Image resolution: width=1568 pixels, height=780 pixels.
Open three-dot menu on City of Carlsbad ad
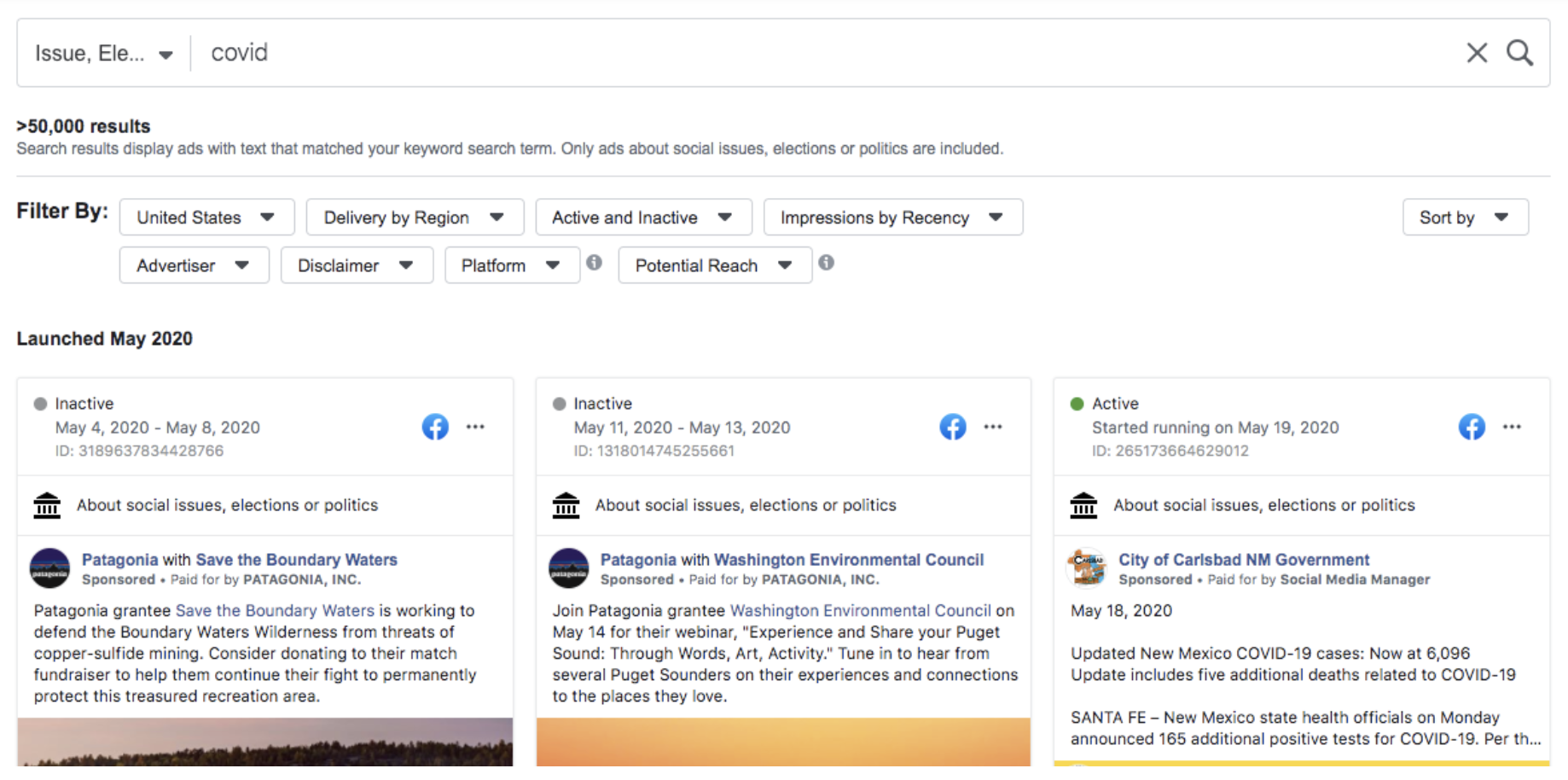click(x=1512, y=427)
